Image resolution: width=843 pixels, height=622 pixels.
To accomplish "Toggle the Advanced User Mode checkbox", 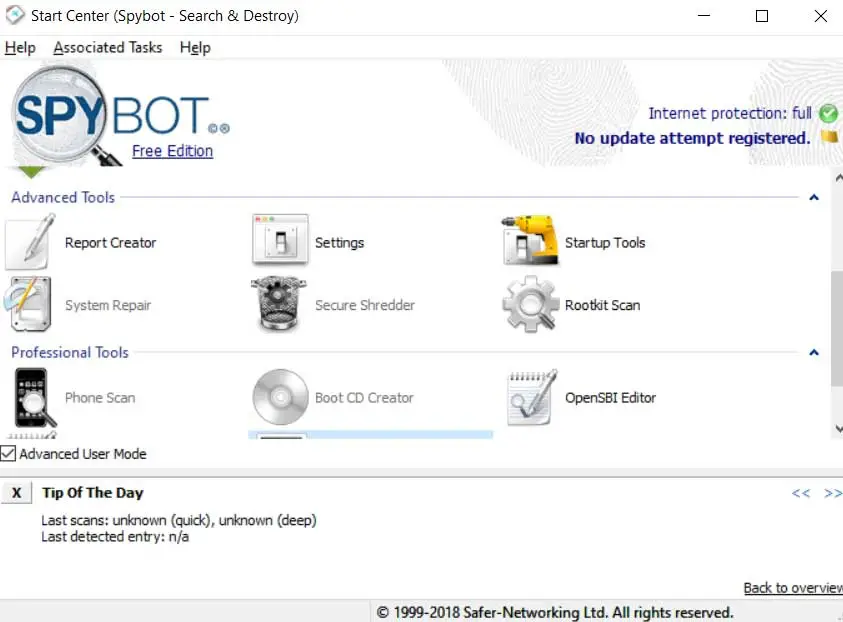I will point(8,454).
